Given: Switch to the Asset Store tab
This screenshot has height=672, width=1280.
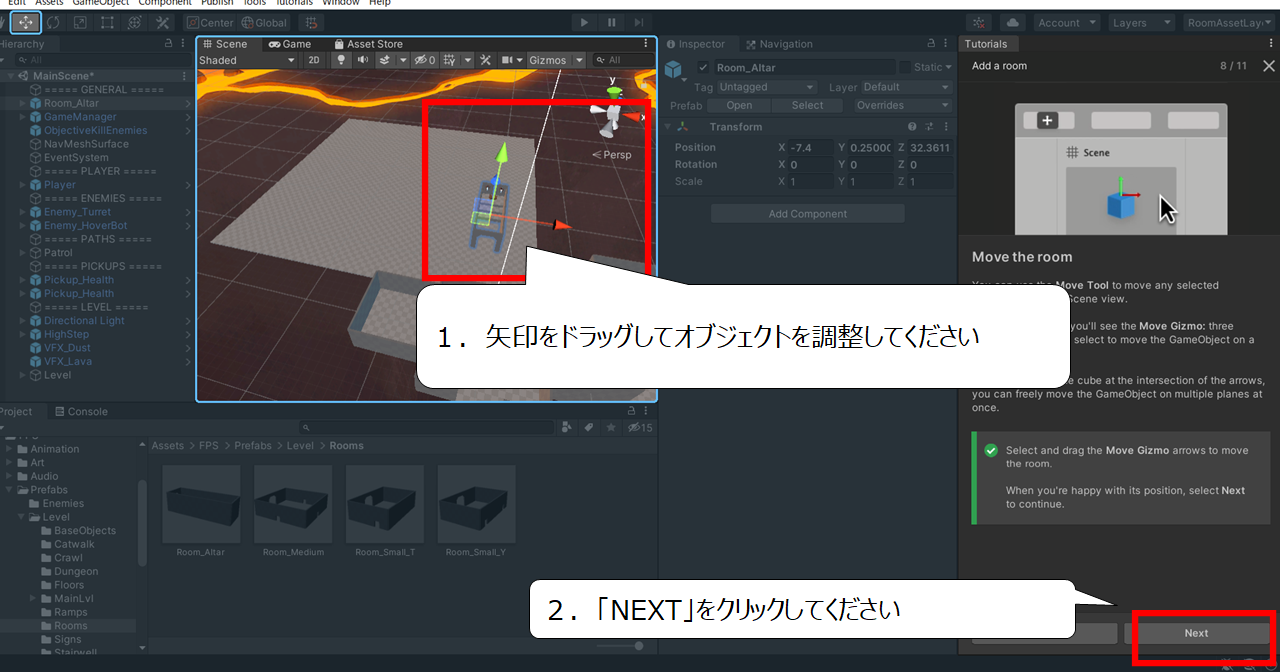Looking at the screenshot, I should click(368, 44).
